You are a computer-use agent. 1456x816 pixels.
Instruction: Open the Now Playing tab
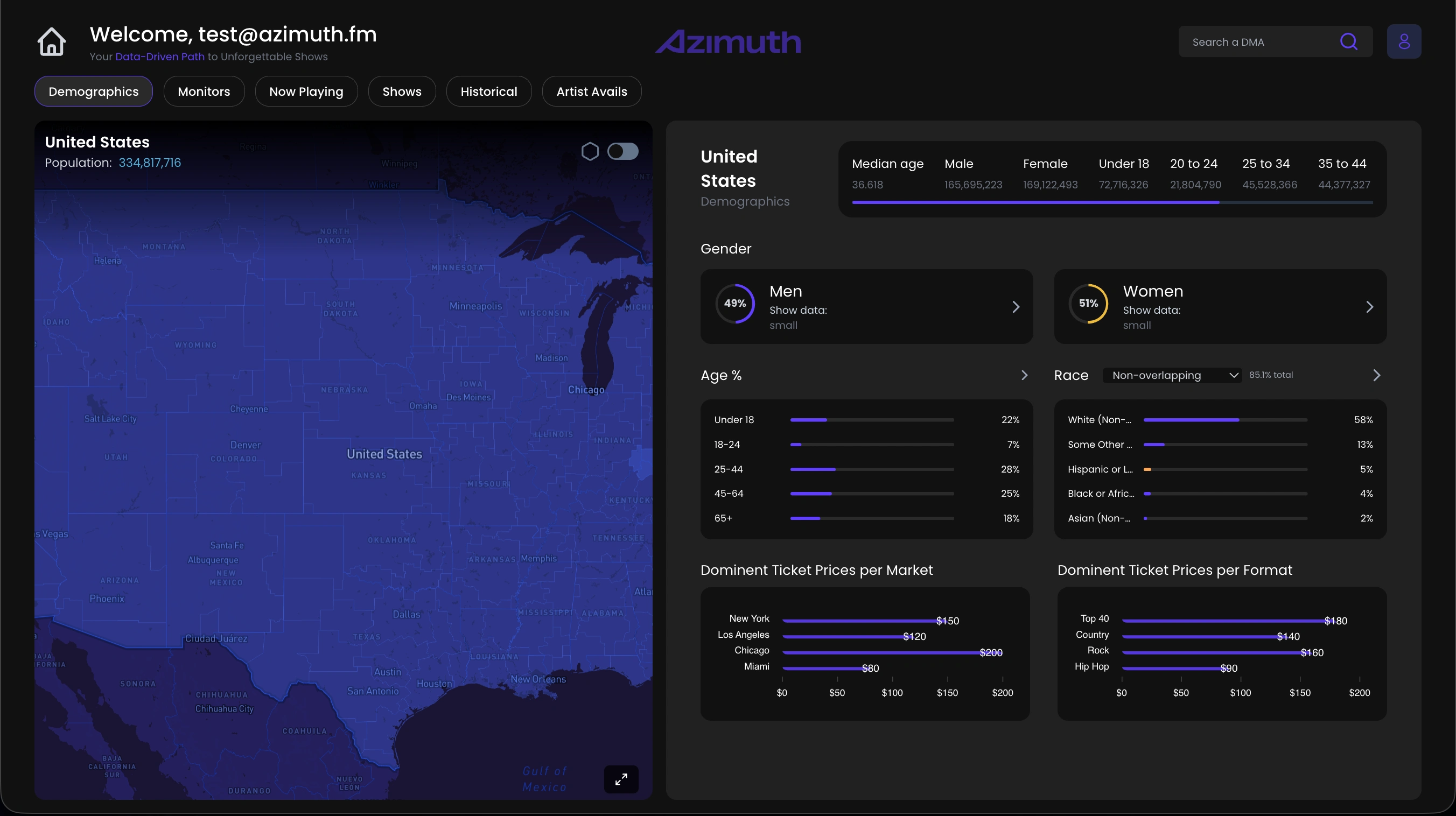pos(306,92)
